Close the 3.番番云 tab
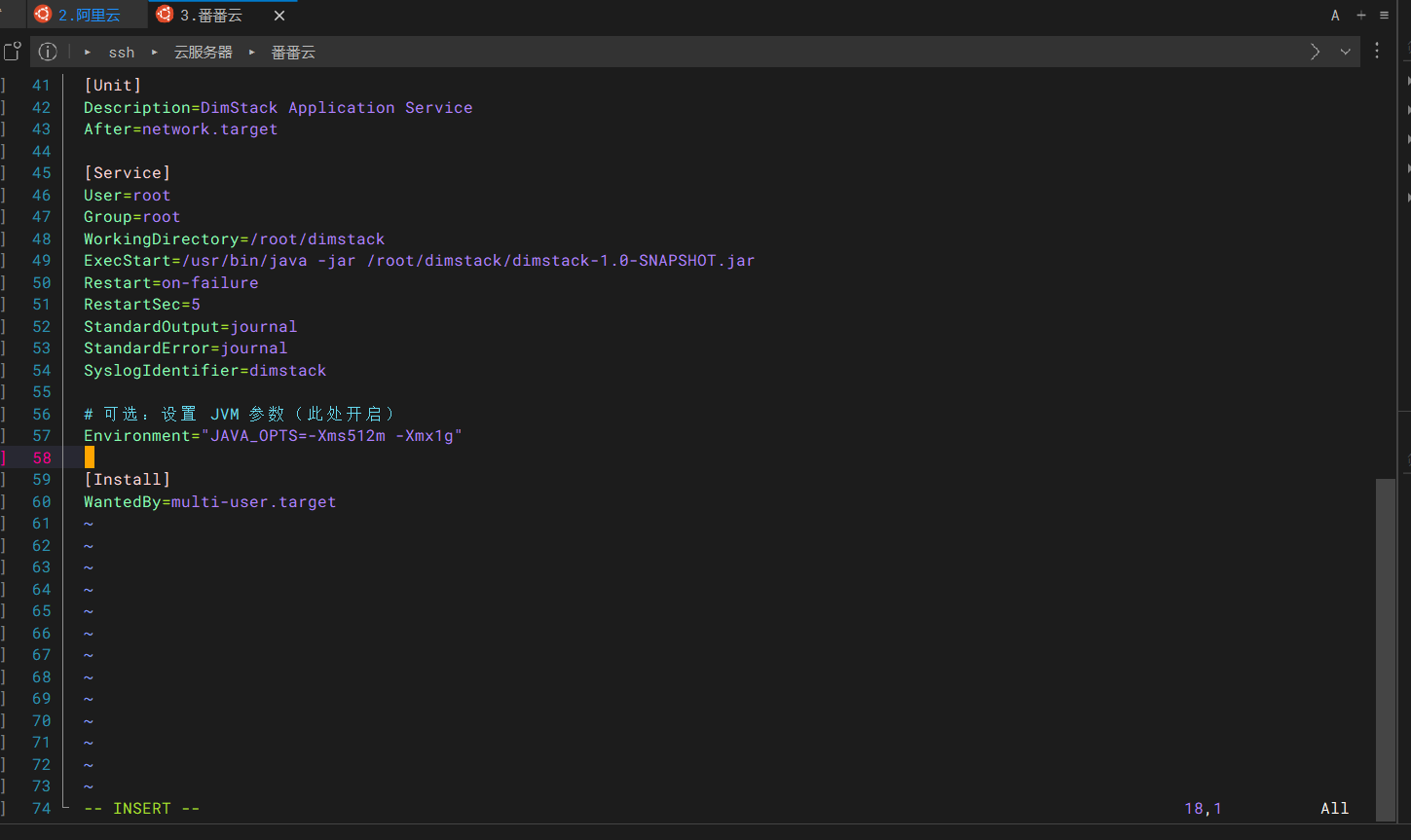Screen dimensions: 1411x840 279,16
